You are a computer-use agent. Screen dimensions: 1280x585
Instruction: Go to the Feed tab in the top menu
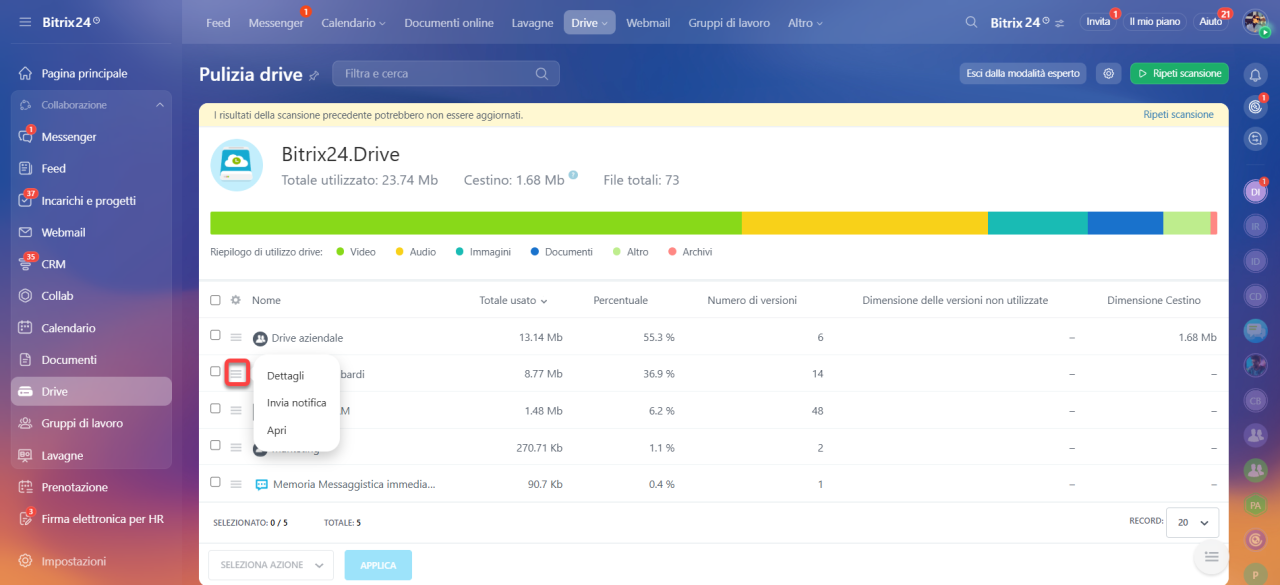[x=218, y=22]
